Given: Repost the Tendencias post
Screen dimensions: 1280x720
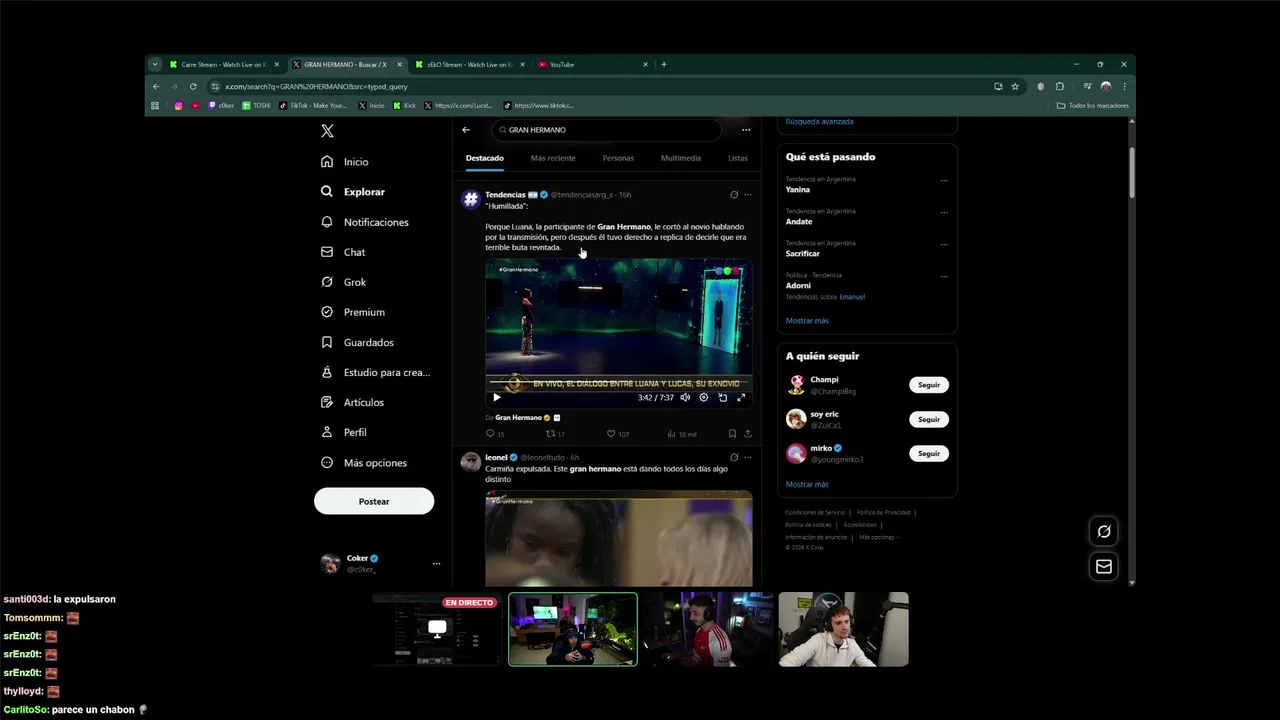Looking at the screenshot, I should coord(555,434).
